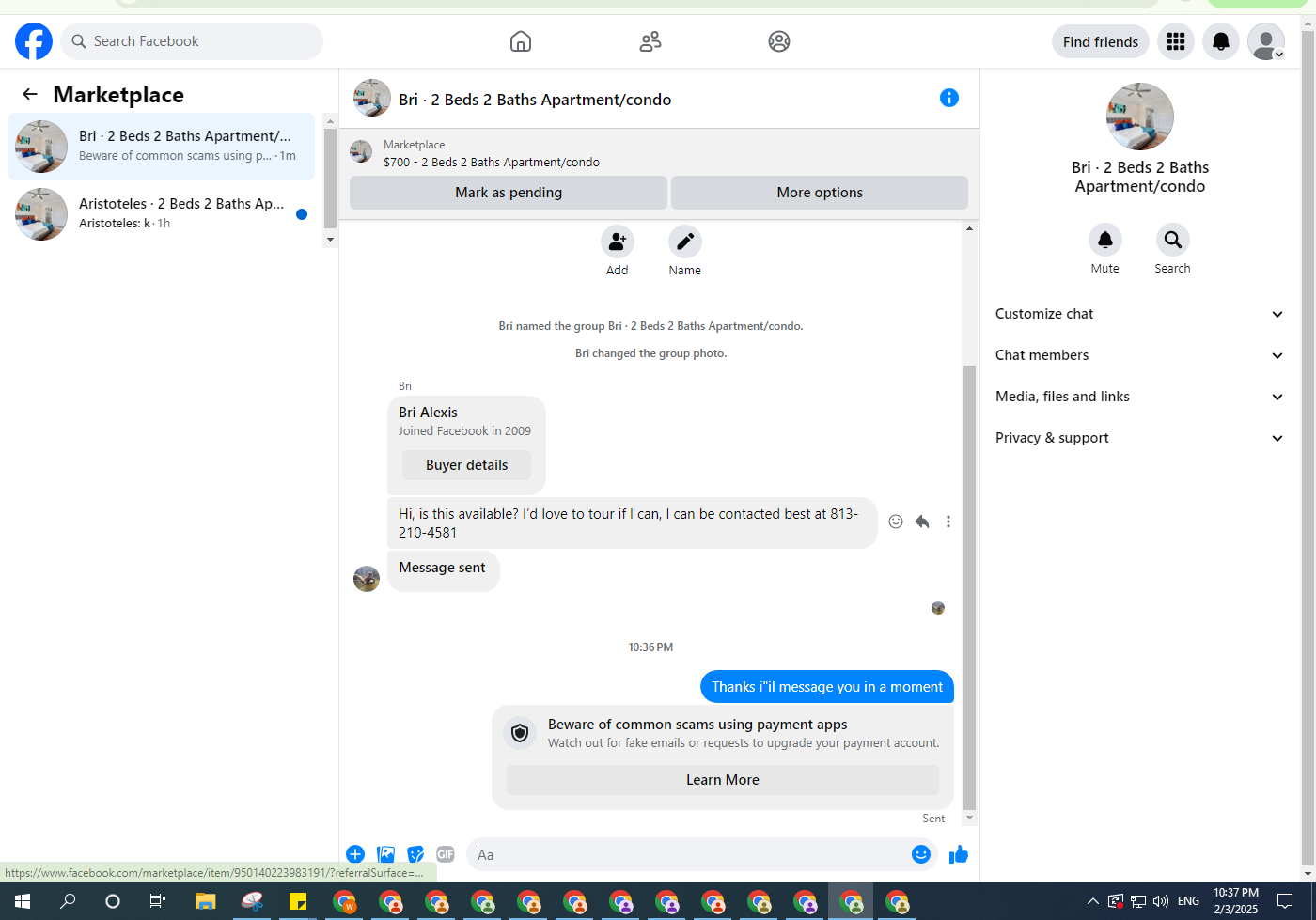Open the Windows Start menu
1316x920 pixels.
[x=23, y=901]
